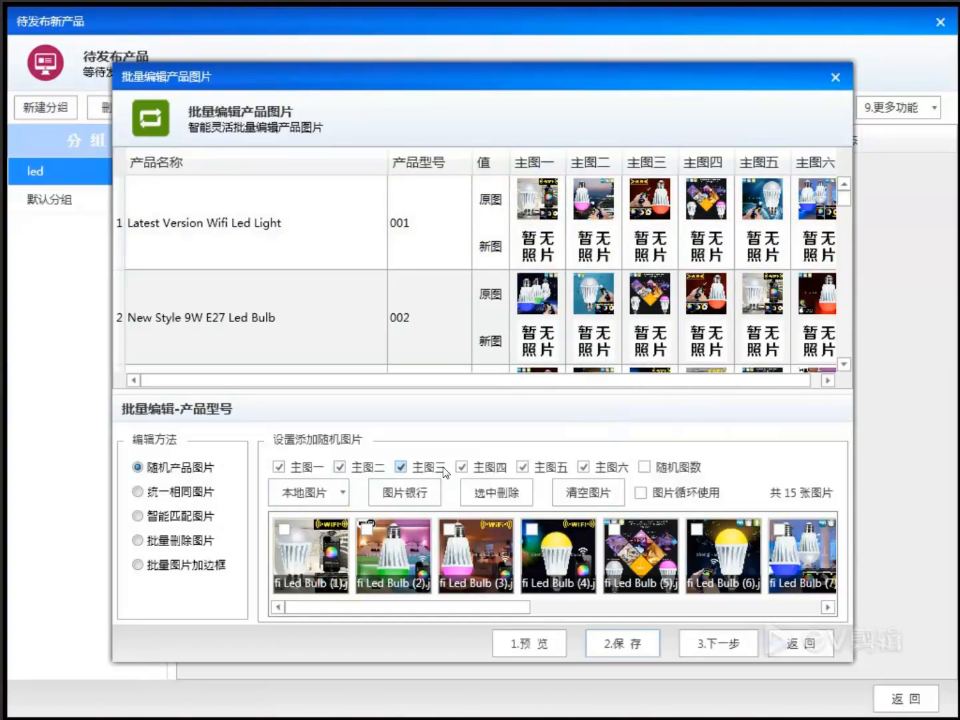Click 新建分组 button in background window
This screenshot has width=960, height=720.
pos(46,108)
